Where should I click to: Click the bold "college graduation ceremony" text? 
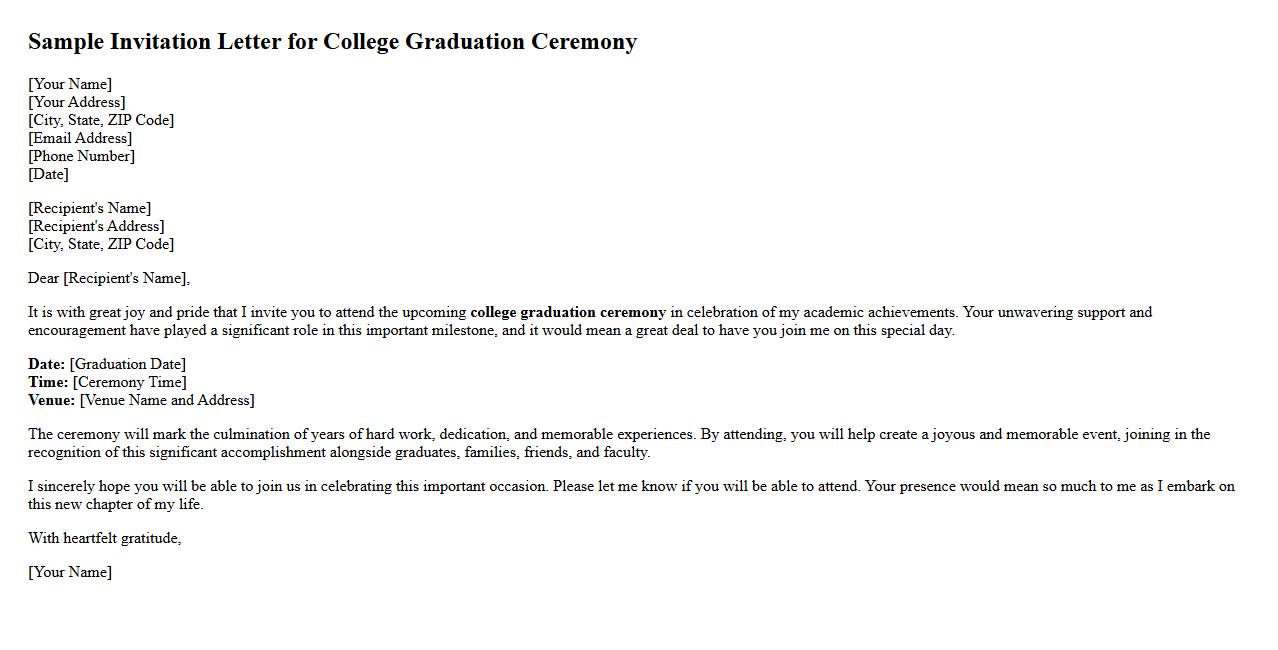pyautogui.click(x=567, y=312)
